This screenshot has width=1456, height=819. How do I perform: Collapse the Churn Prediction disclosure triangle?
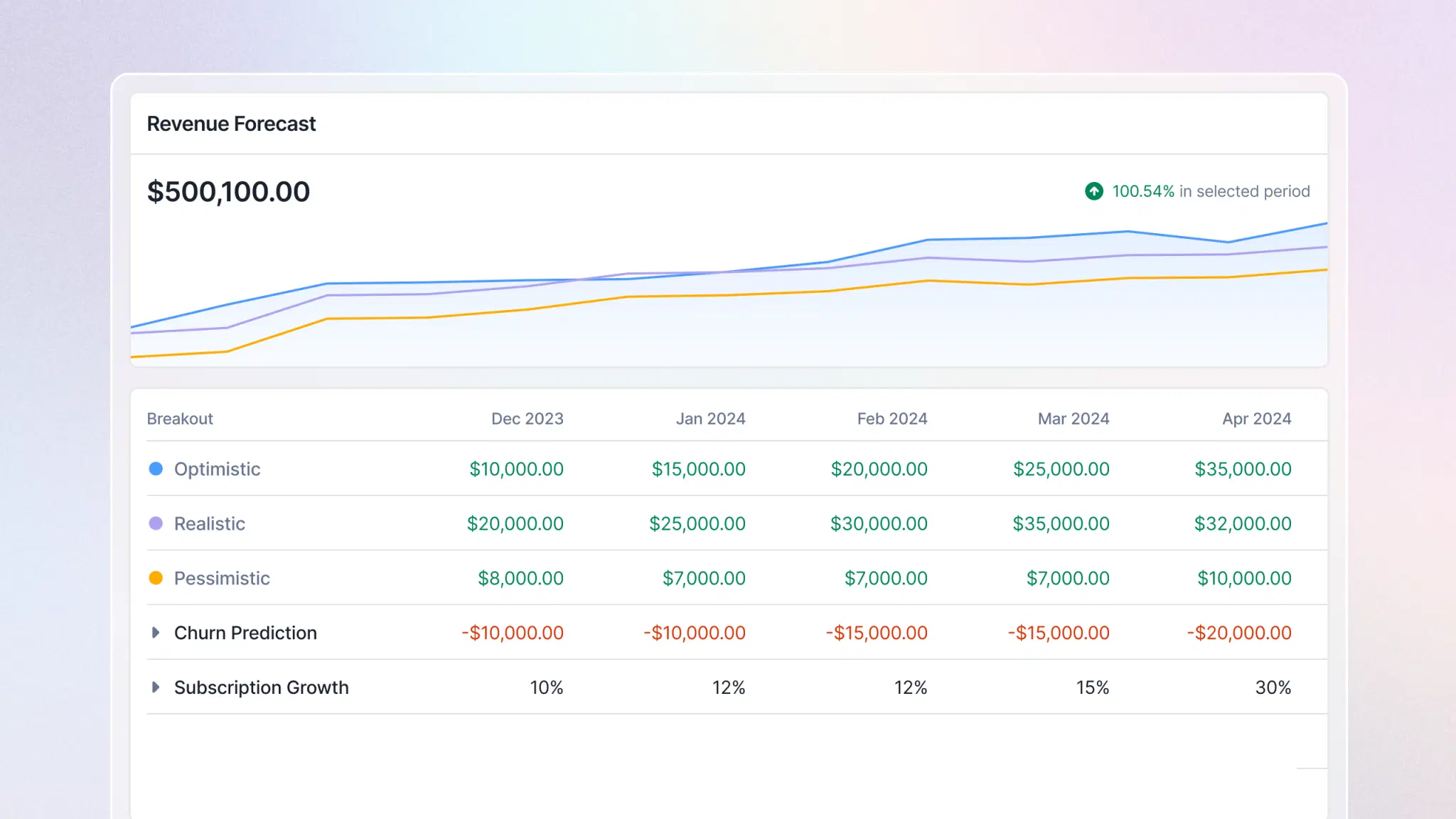coord(155,632)
